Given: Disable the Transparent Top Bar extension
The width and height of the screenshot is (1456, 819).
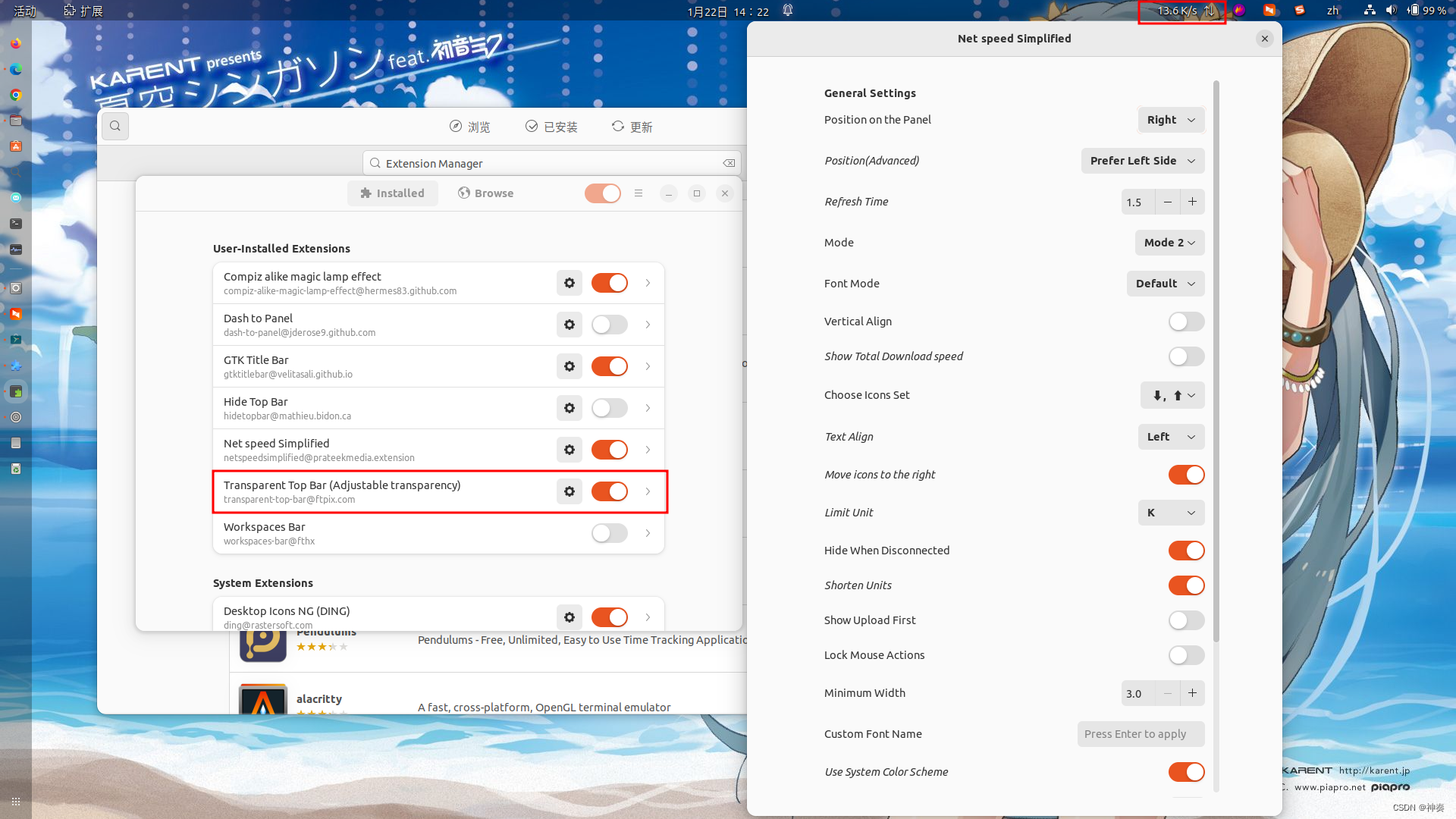Looking at the screenshot, I should 609,491.
